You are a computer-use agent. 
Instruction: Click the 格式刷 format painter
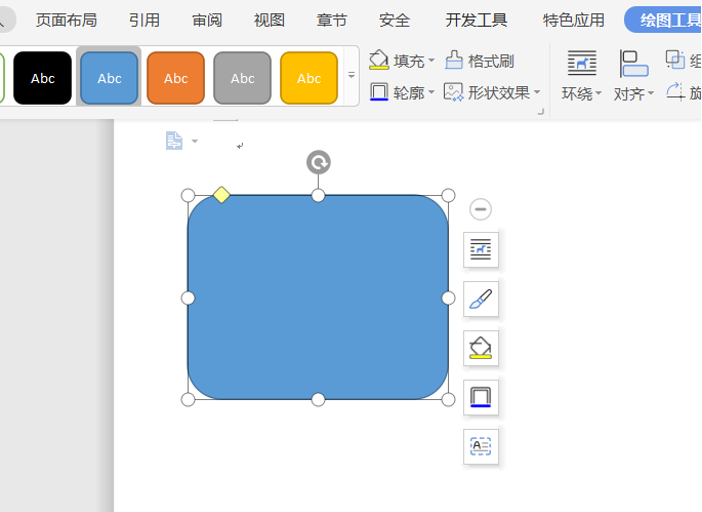coord(479,60)
